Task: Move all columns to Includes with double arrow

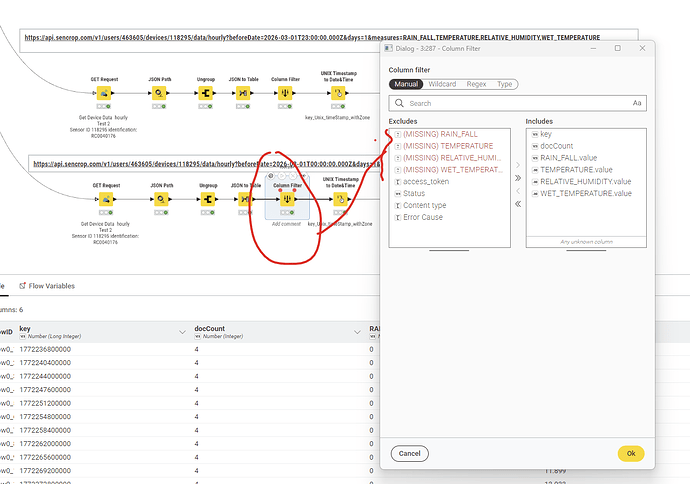Action: coord(518,177)
